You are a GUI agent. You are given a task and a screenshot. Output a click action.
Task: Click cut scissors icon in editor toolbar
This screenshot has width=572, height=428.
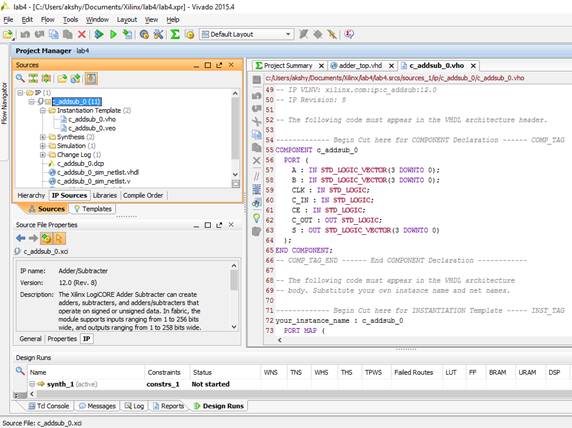pyautogui.click(x=257, y=121)
